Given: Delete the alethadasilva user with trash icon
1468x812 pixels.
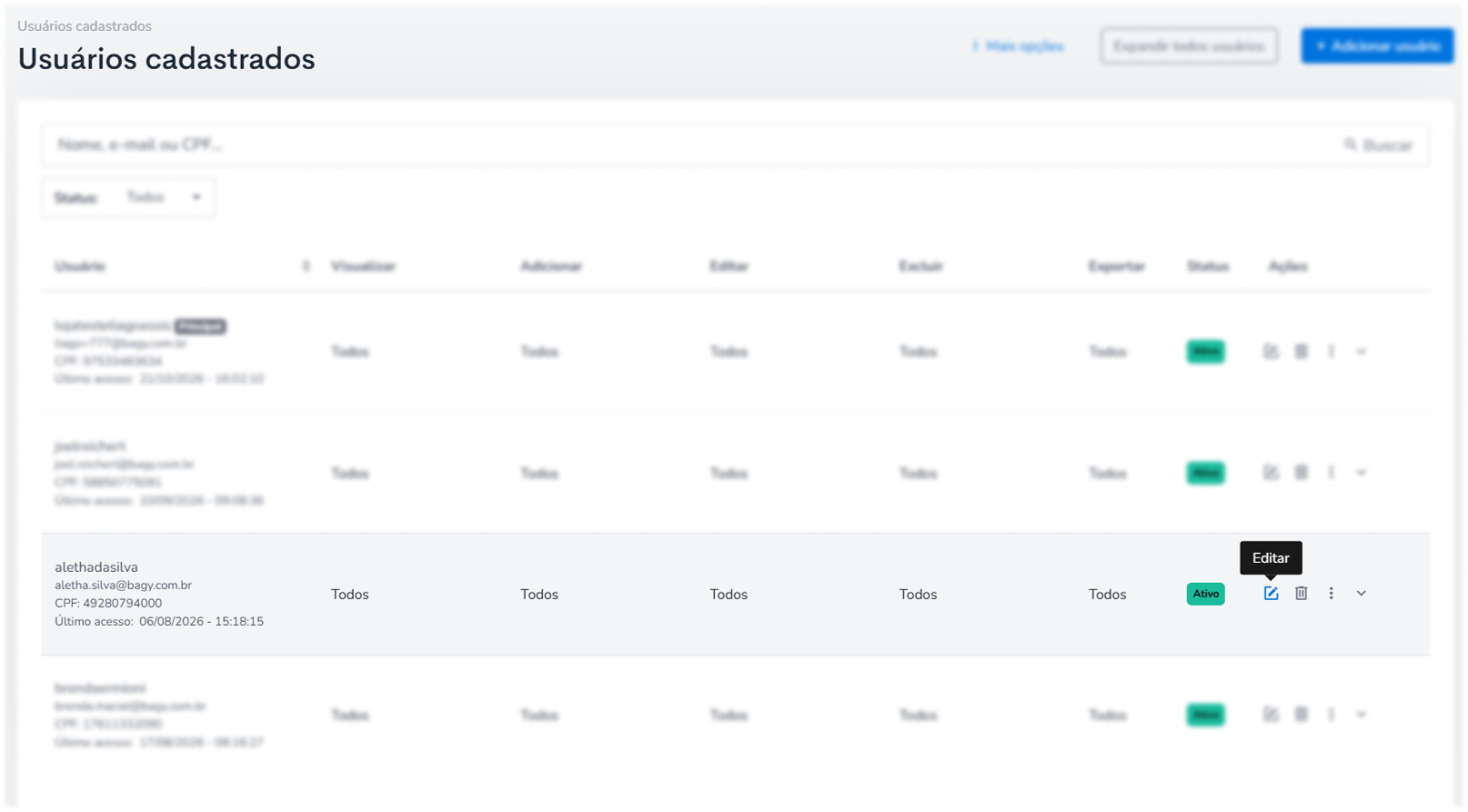Looking at the screenshot, I should click(x=1302, y=594).
